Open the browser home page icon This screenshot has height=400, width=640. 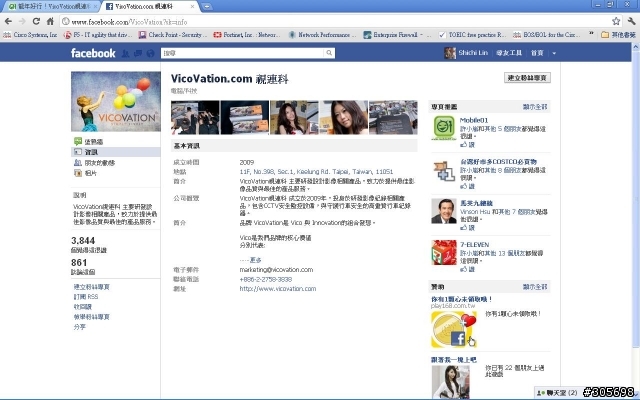pyautogui.click(x=50, y=21)
